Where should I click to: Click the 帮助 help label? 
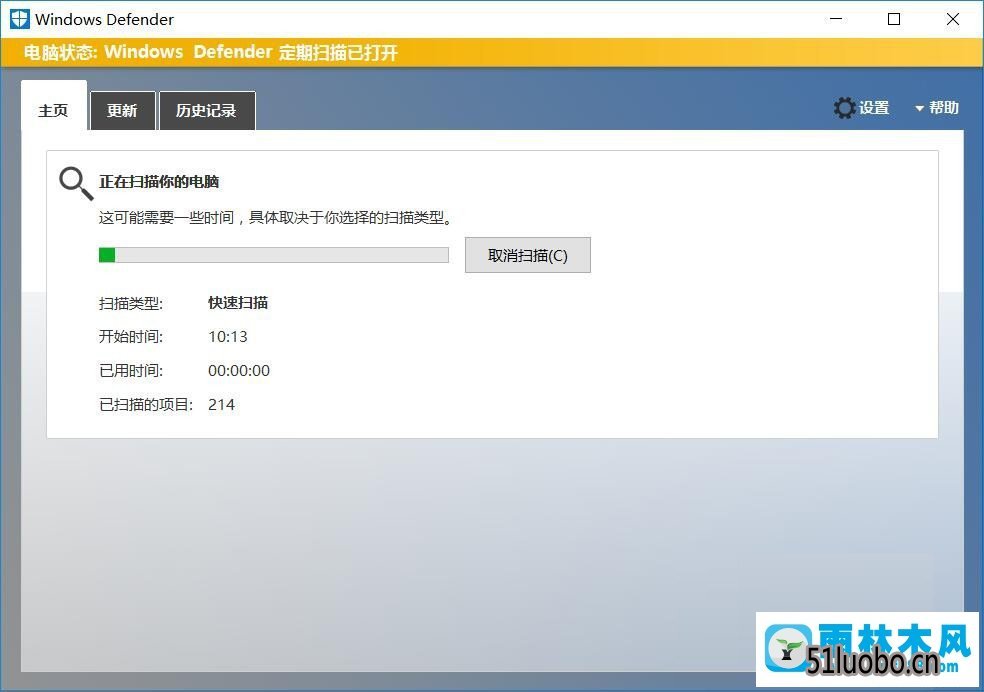(x=944, y=108)
